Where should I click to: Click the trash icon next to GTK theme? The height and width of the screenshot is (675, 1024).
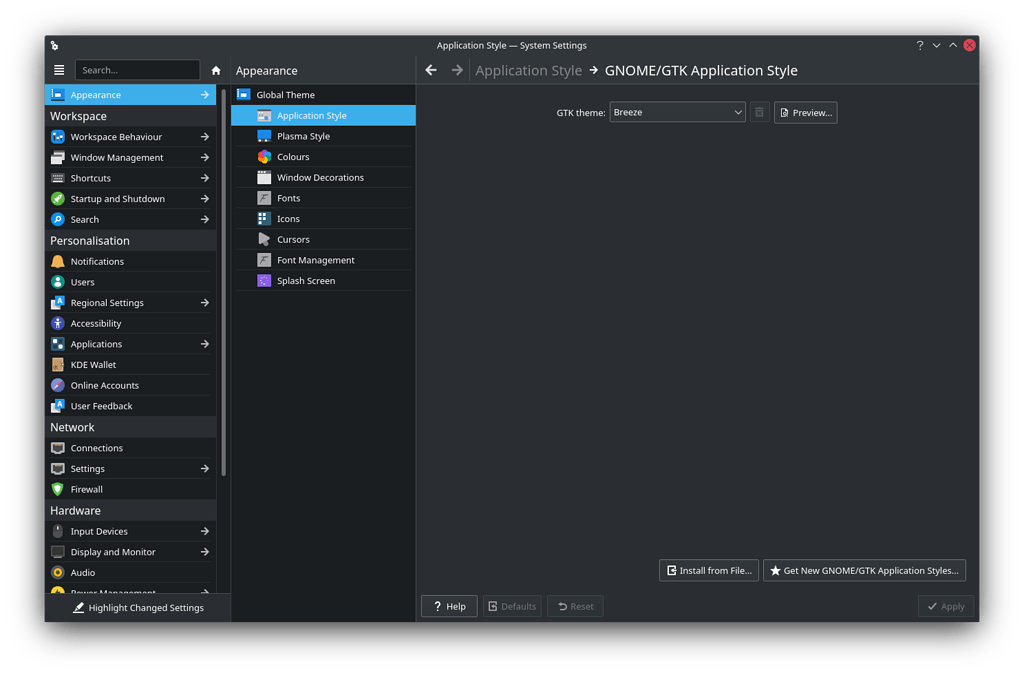[x=759, y=112]
